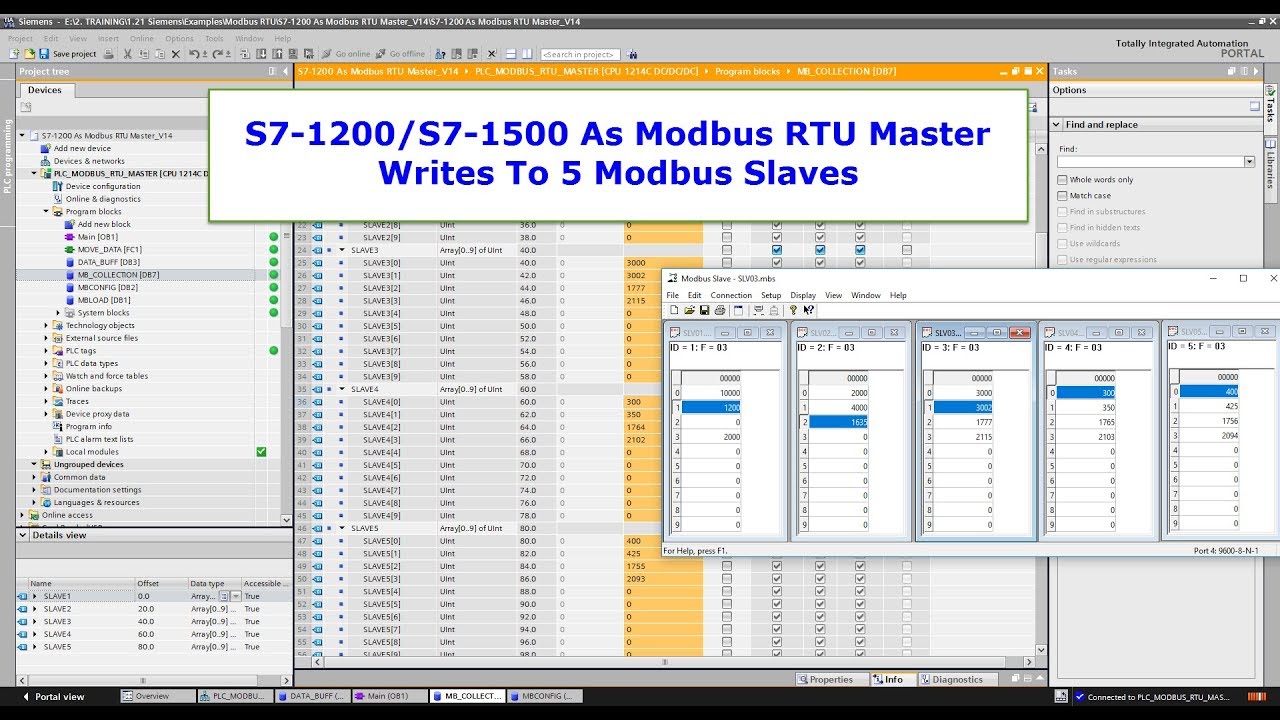This screenshot has width=1280, height=720.
Task: Select MBCONFIG [DB2] in project tree
Action: pos(108,287)
